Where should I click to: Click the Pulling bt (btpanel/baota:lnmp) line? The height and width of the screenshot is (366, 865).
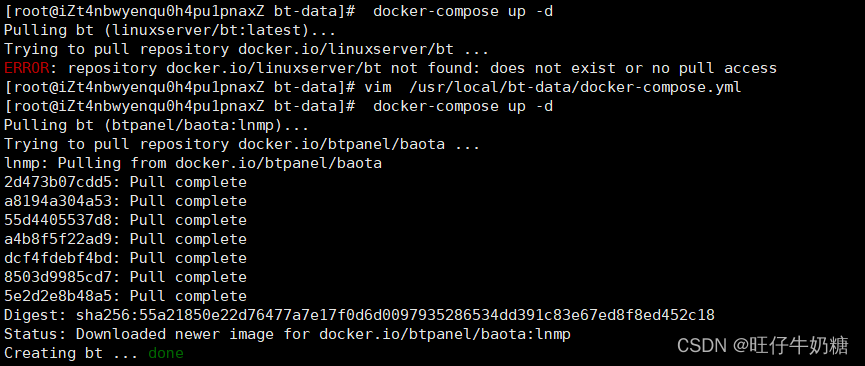pyautogui.click(x=157, y=125)
